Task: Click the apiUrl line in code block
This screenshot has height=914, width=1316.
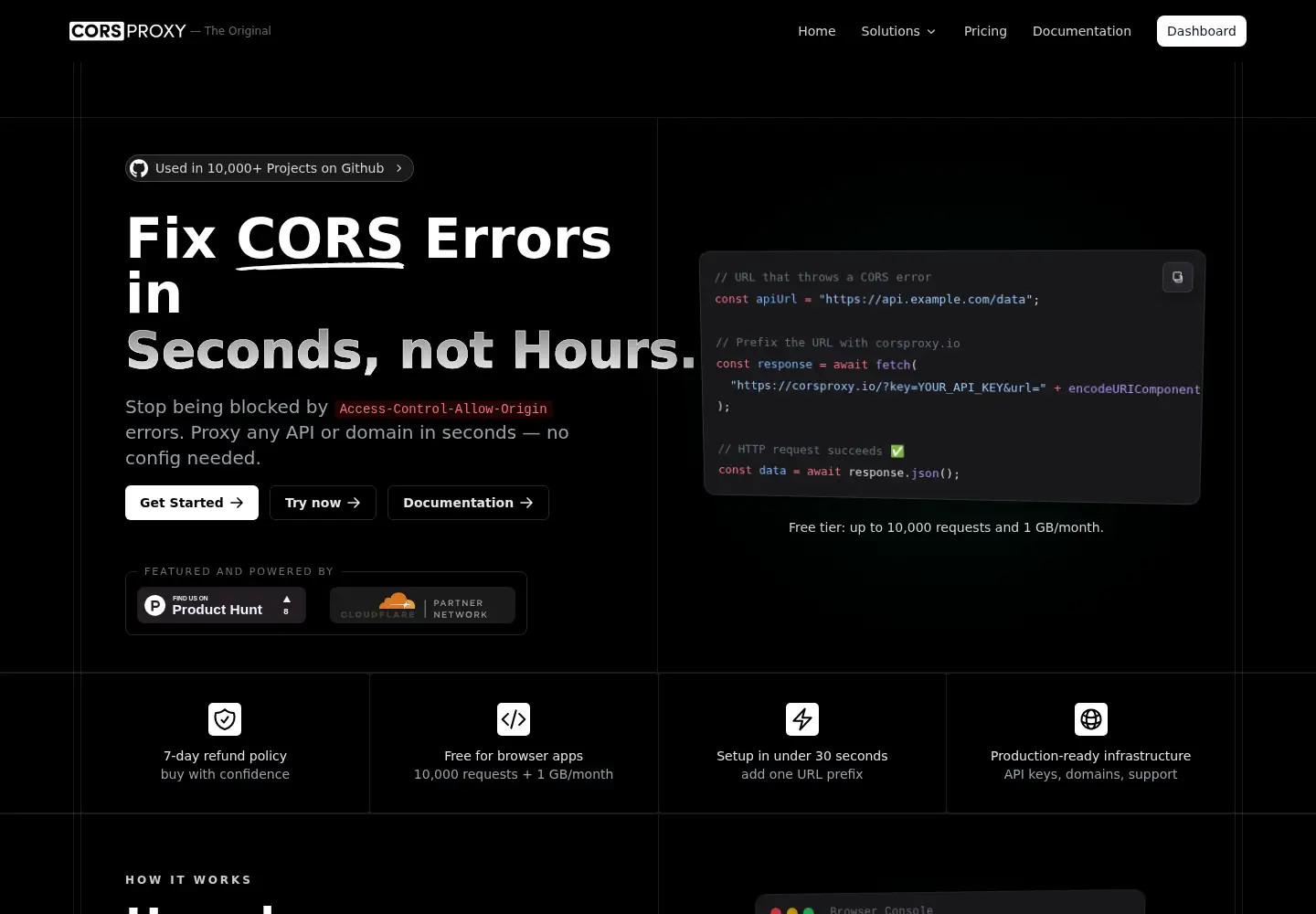Action: (877, 299)
